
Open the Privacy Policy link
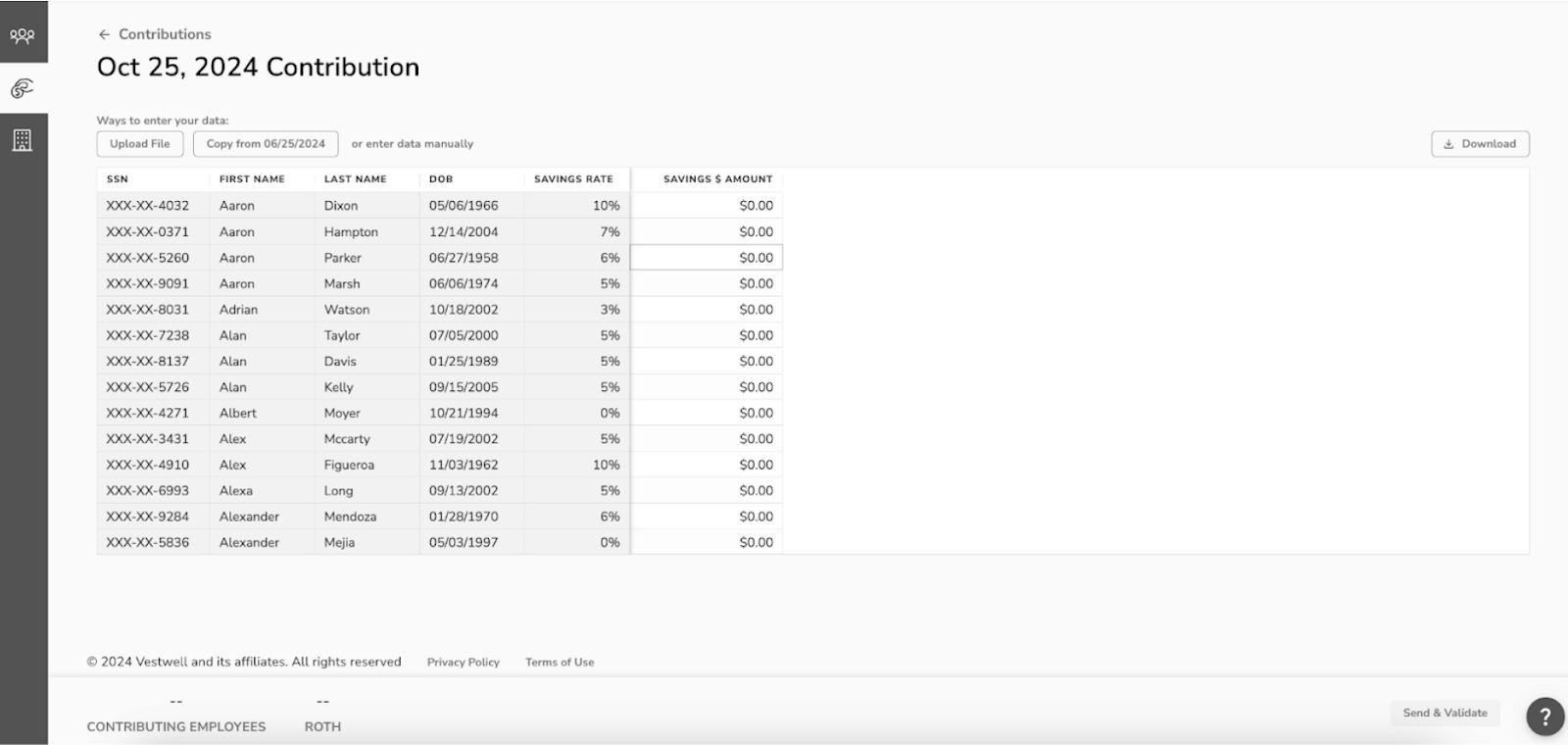point(463,663)
